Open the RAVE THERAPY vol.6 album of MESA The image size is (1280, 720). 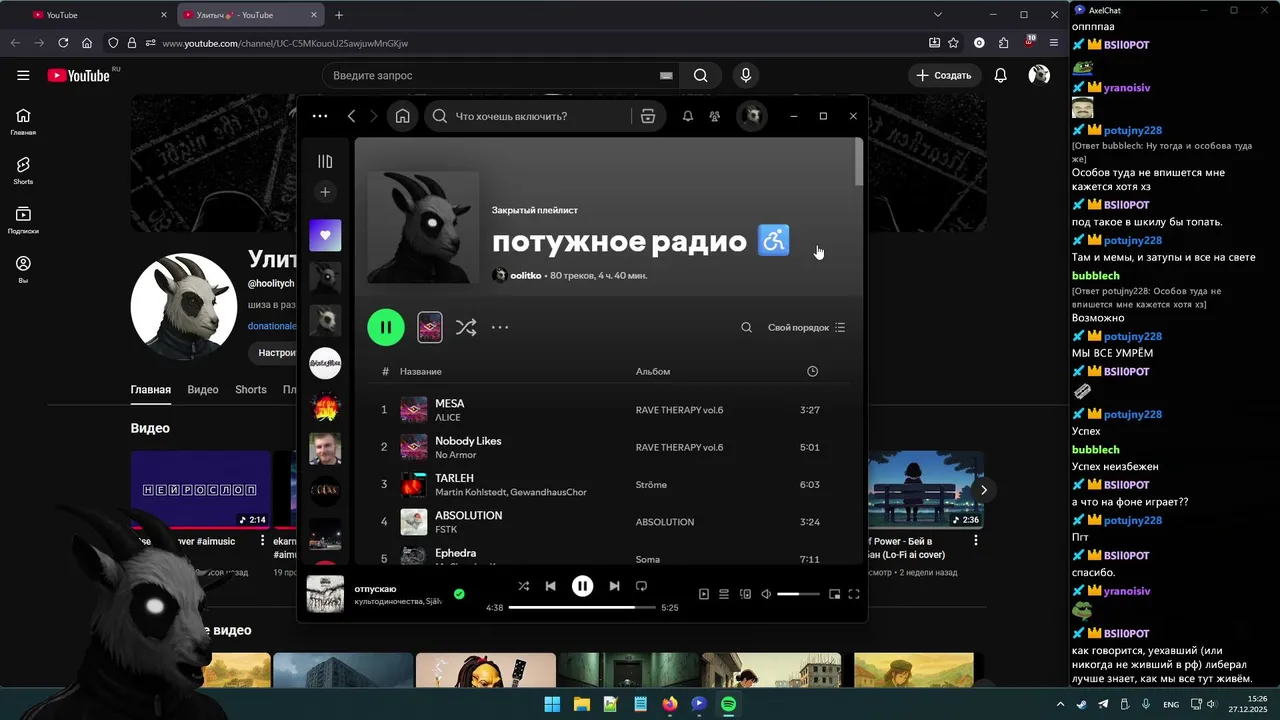[679, 410]
